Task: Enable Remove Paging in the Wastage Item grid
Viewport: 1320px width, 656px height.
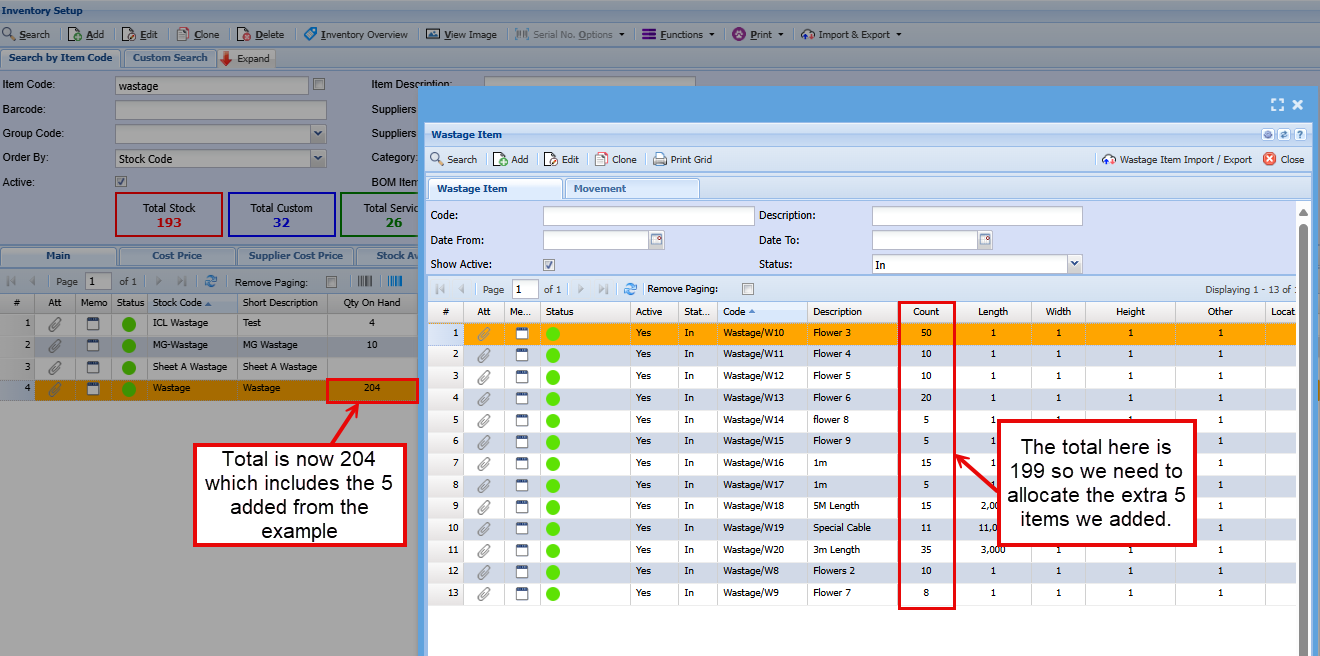Action: tap(747, 289)
